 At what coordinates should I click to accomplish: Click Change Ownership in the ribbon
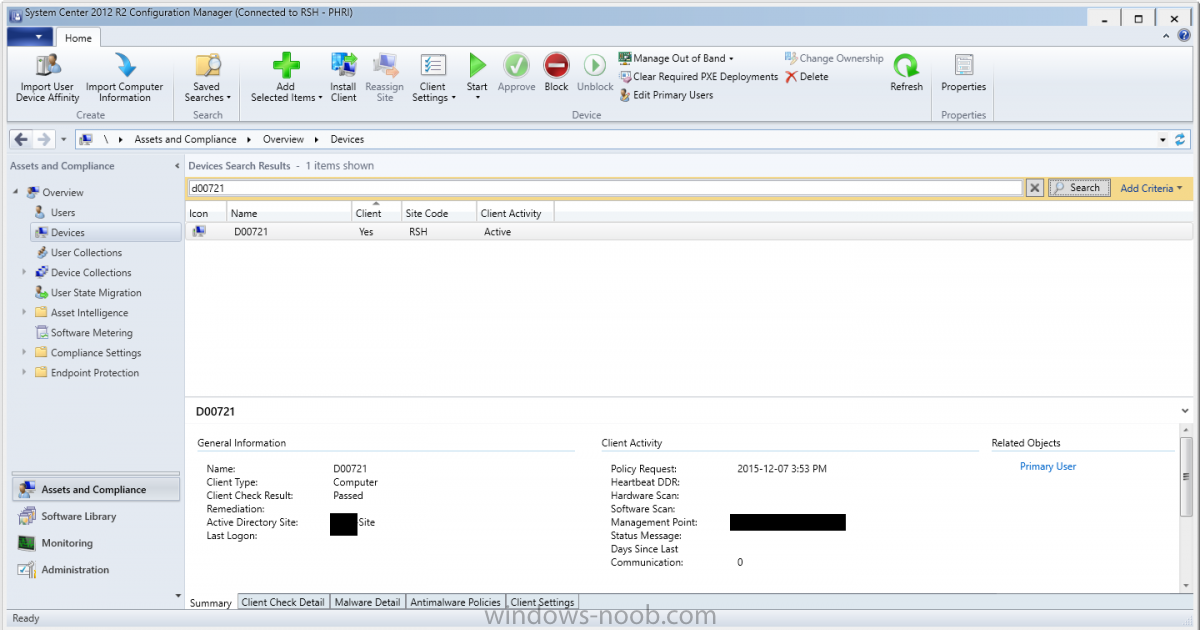[x=834, y=58]
